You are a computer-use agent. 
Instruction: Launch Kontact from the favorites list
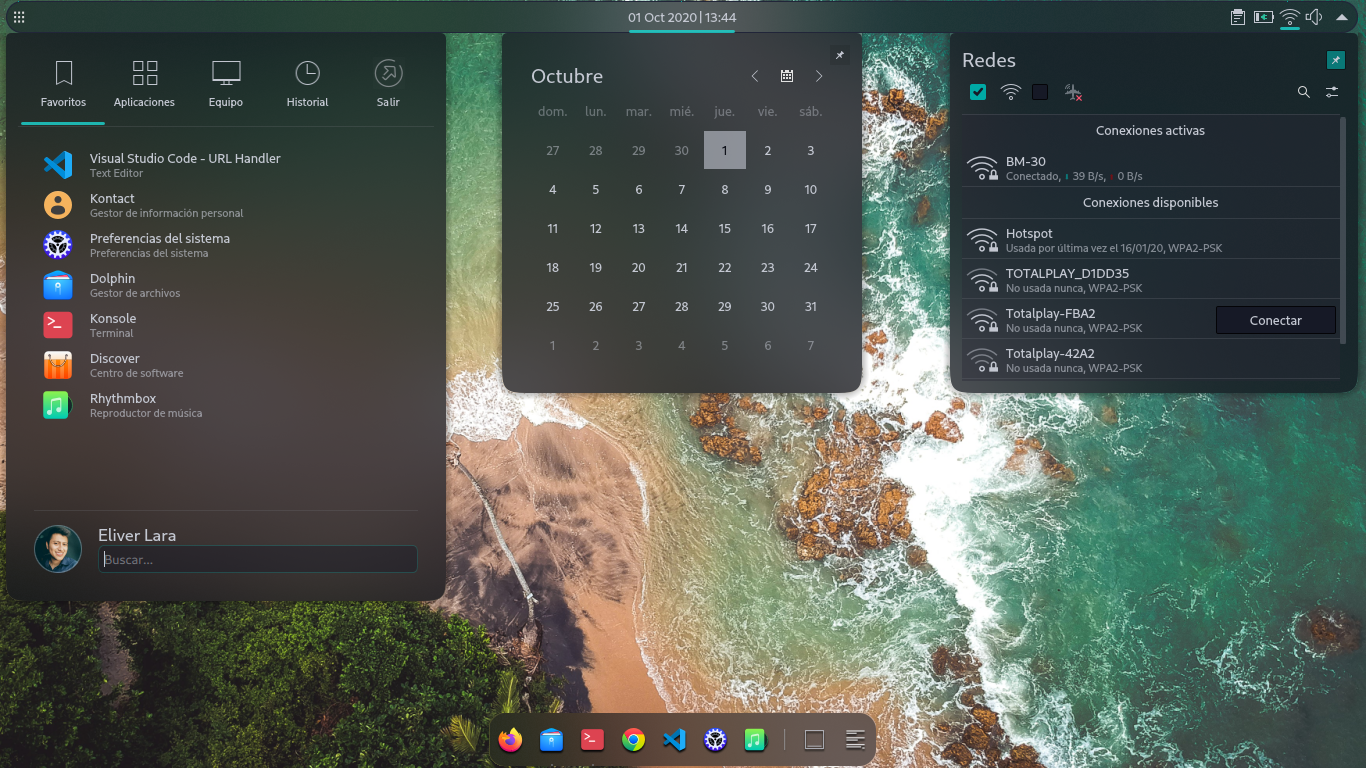(x=227, y=205)
